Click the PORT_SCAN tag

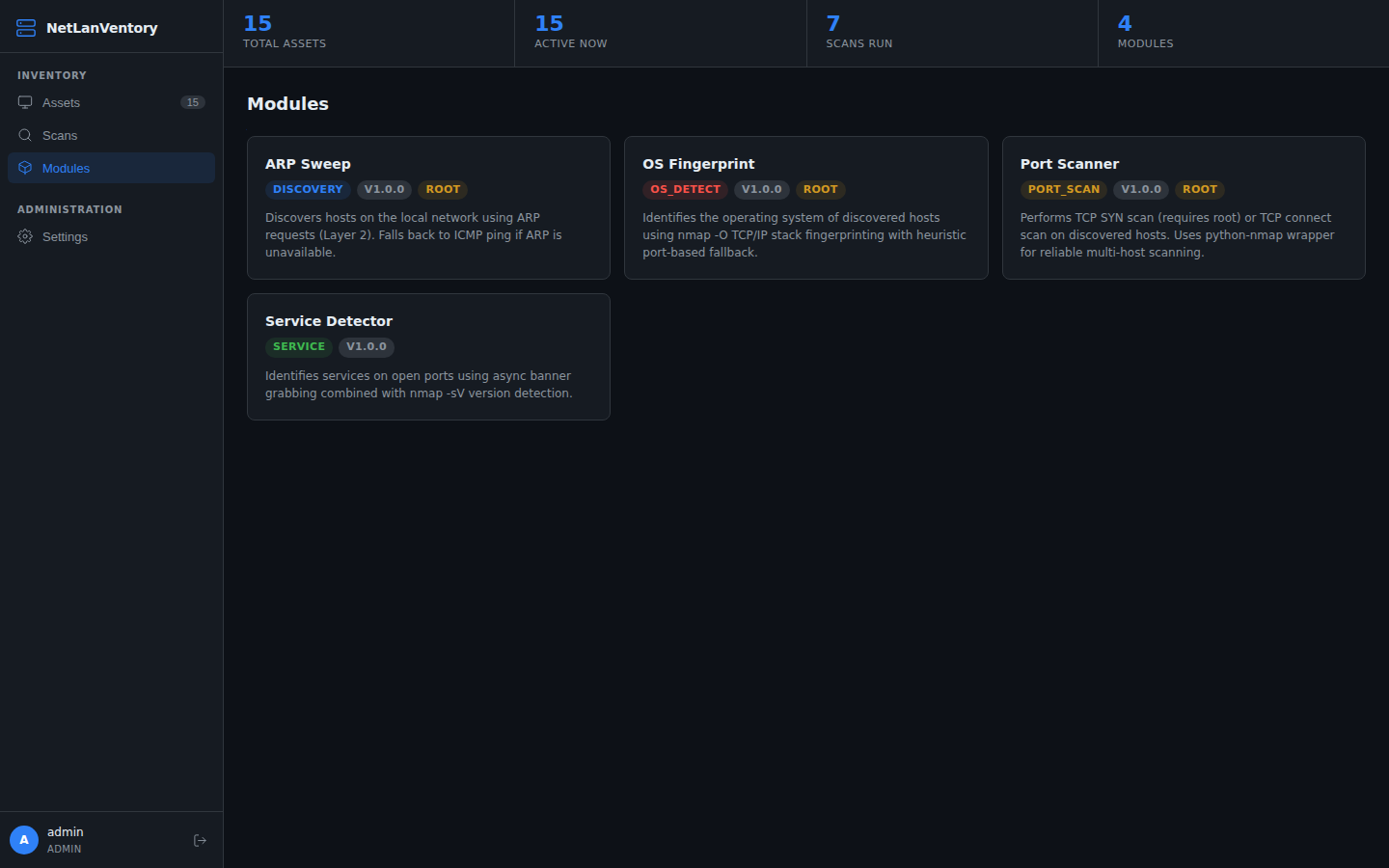coord(1064,190)
